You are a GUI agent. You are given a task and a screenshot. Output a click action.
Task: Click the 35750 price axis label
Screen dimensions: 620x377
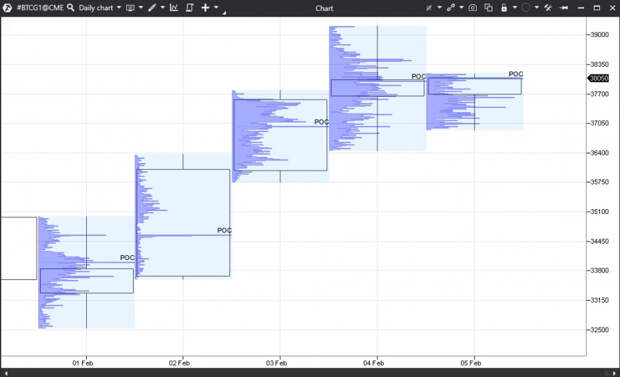tap(599, 182)
